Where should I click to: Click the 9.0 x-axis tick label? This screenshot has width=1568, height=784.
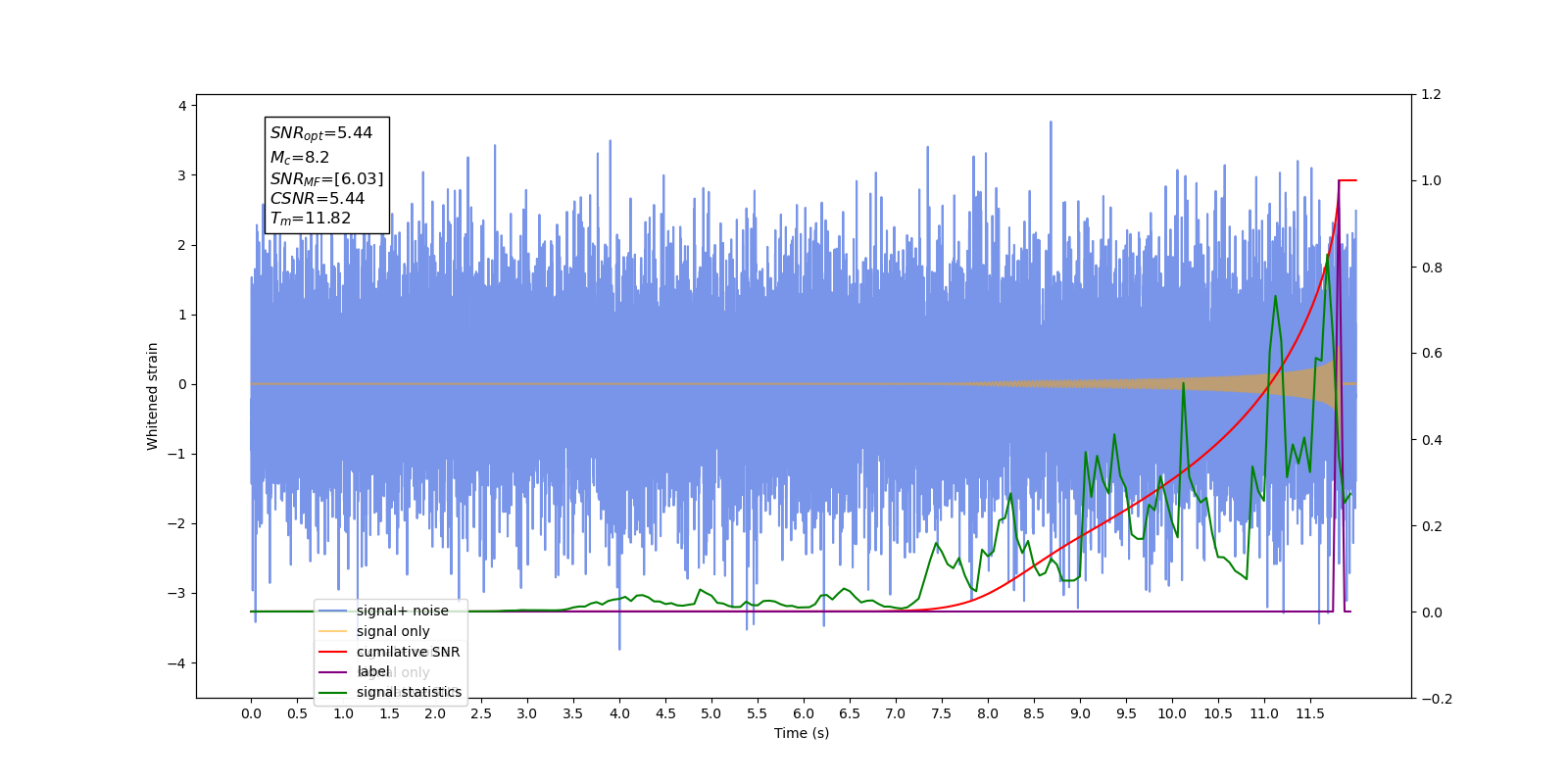pyautogui.click(x=1080, y=713)
